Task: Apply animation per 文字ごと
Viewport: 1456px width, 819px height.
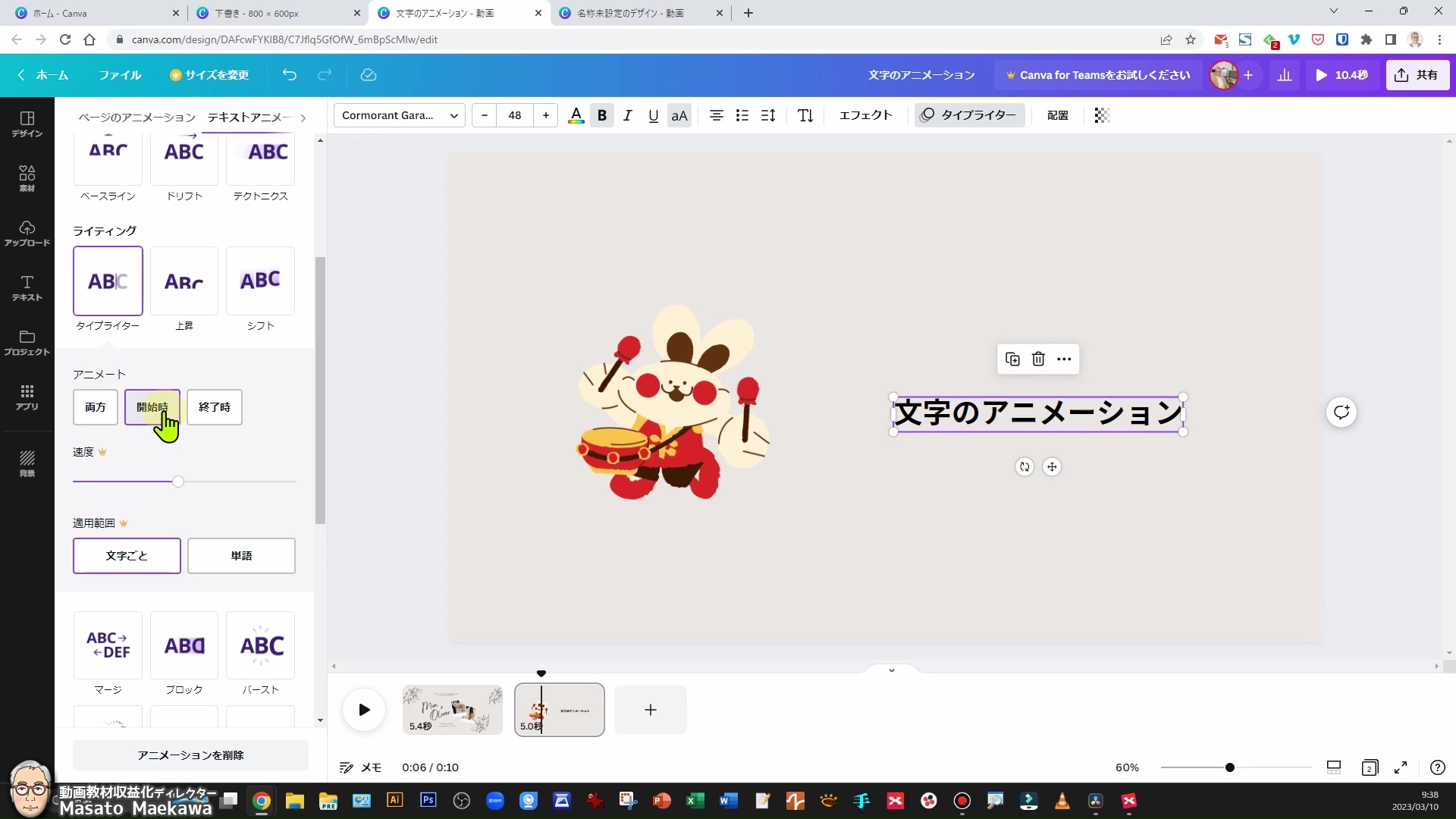Action: (x=127, y=556)
